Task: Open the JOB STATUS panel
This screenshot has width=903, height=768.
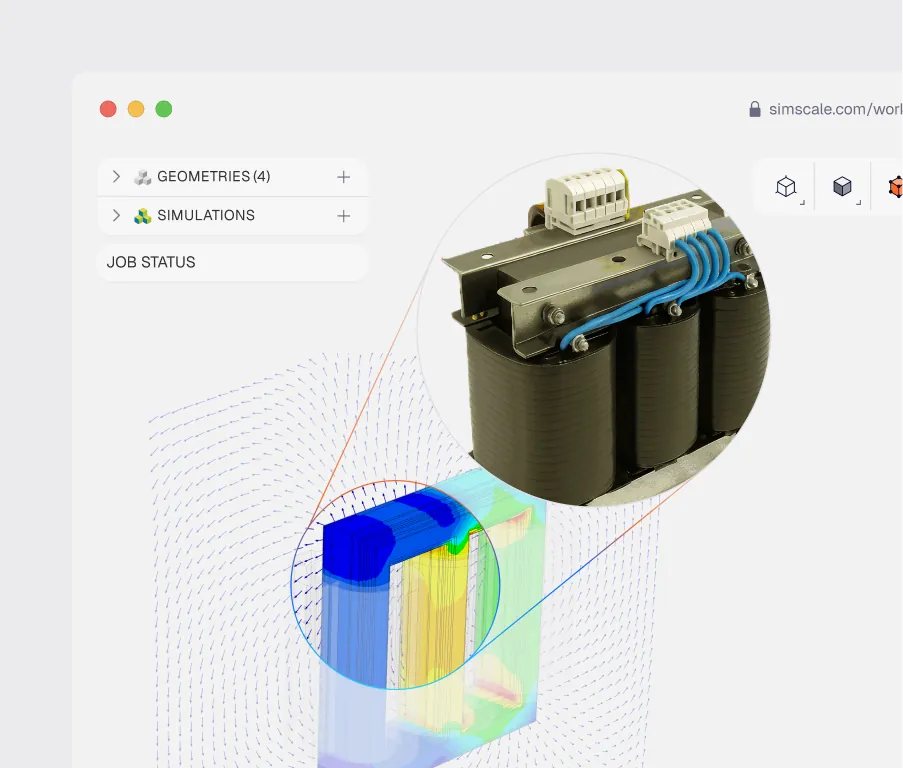Action: [233, 263]
